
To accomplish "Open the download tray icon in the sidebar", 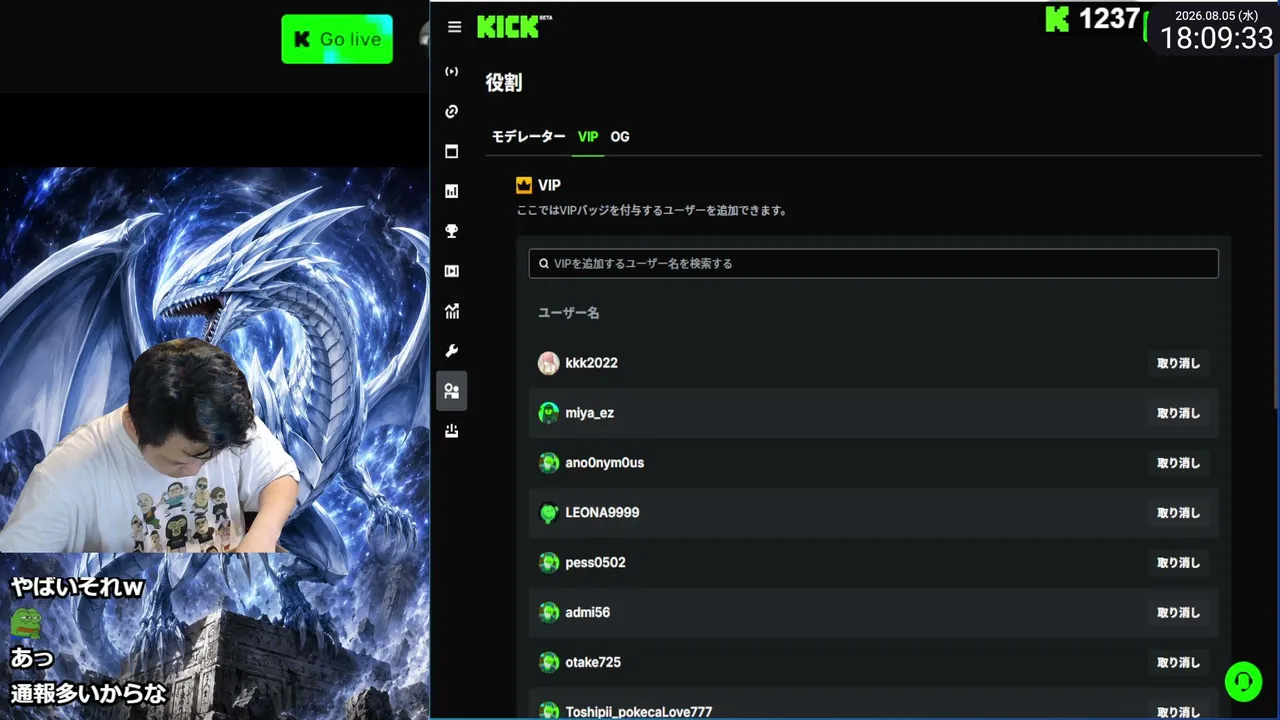I will (x=452, y=431).
